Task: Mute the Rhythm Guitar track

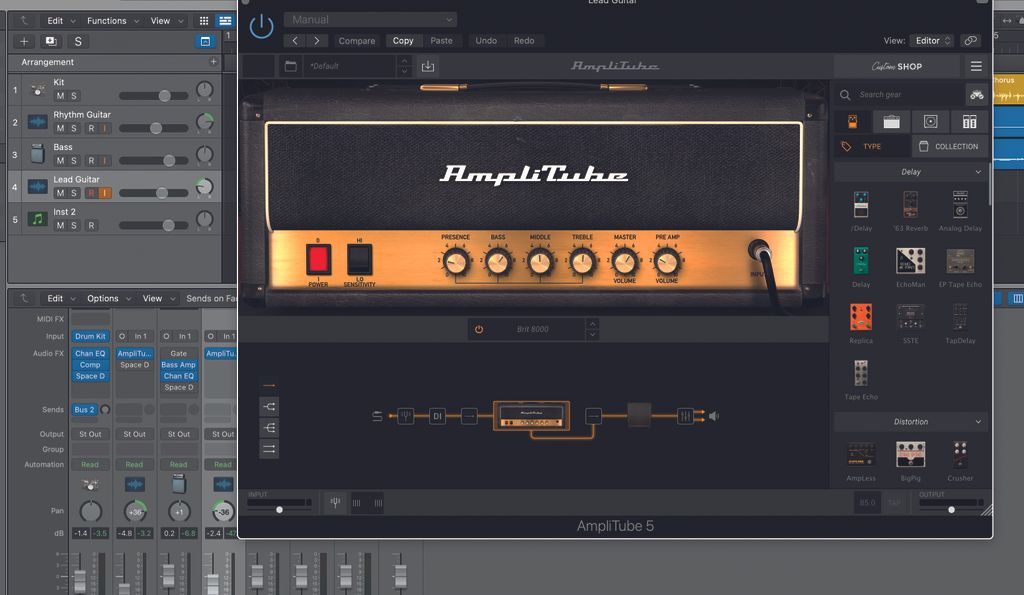Action: 60,128
